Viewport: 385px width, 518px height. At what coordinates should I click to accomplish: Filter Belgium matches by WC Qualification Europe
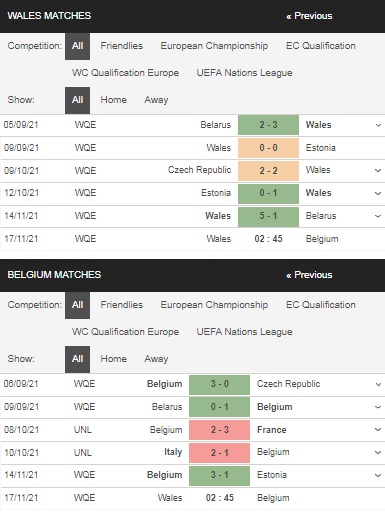click(x=125, y=332)
